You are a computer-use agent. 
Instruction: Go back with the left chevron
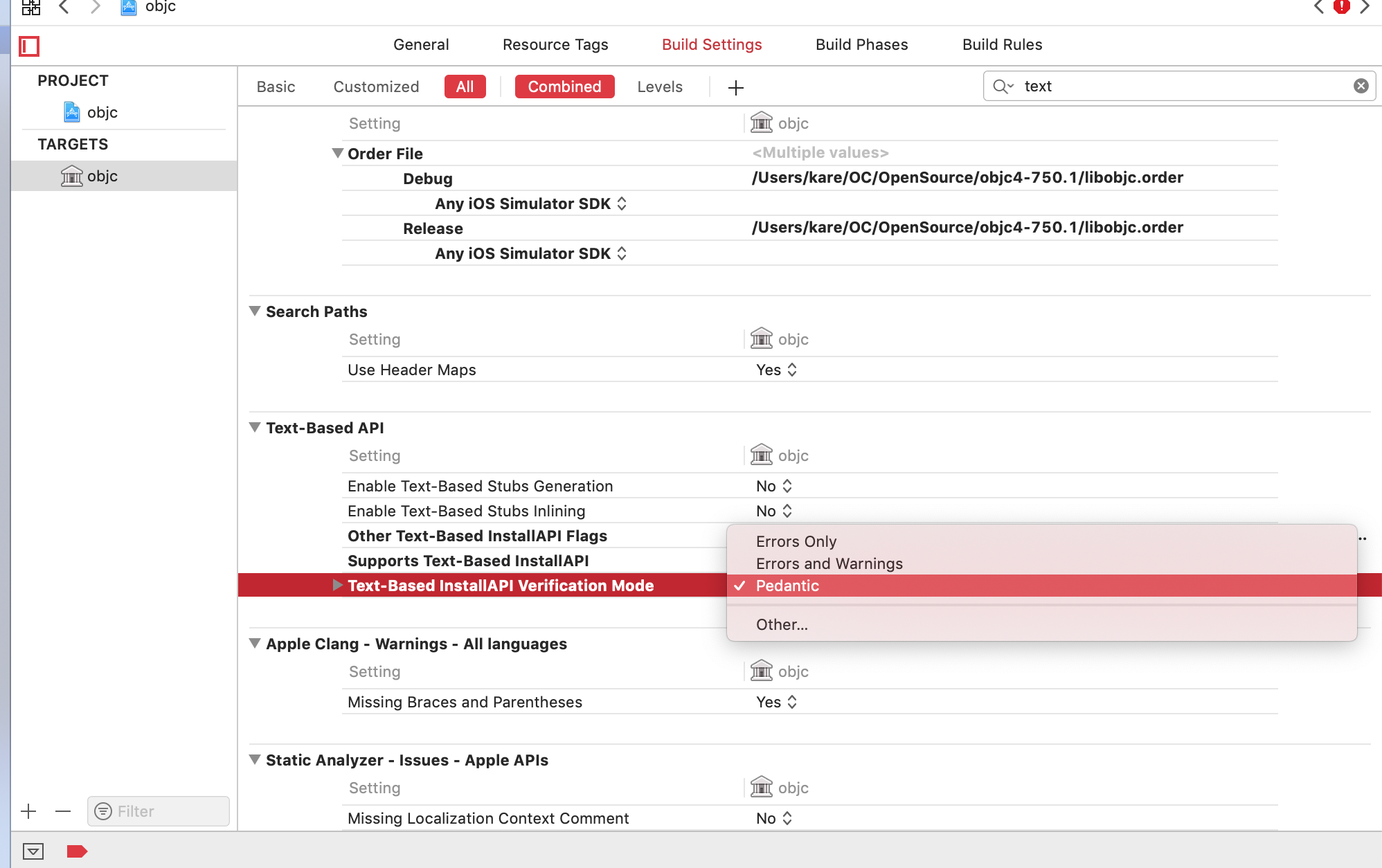coord(64,7)
